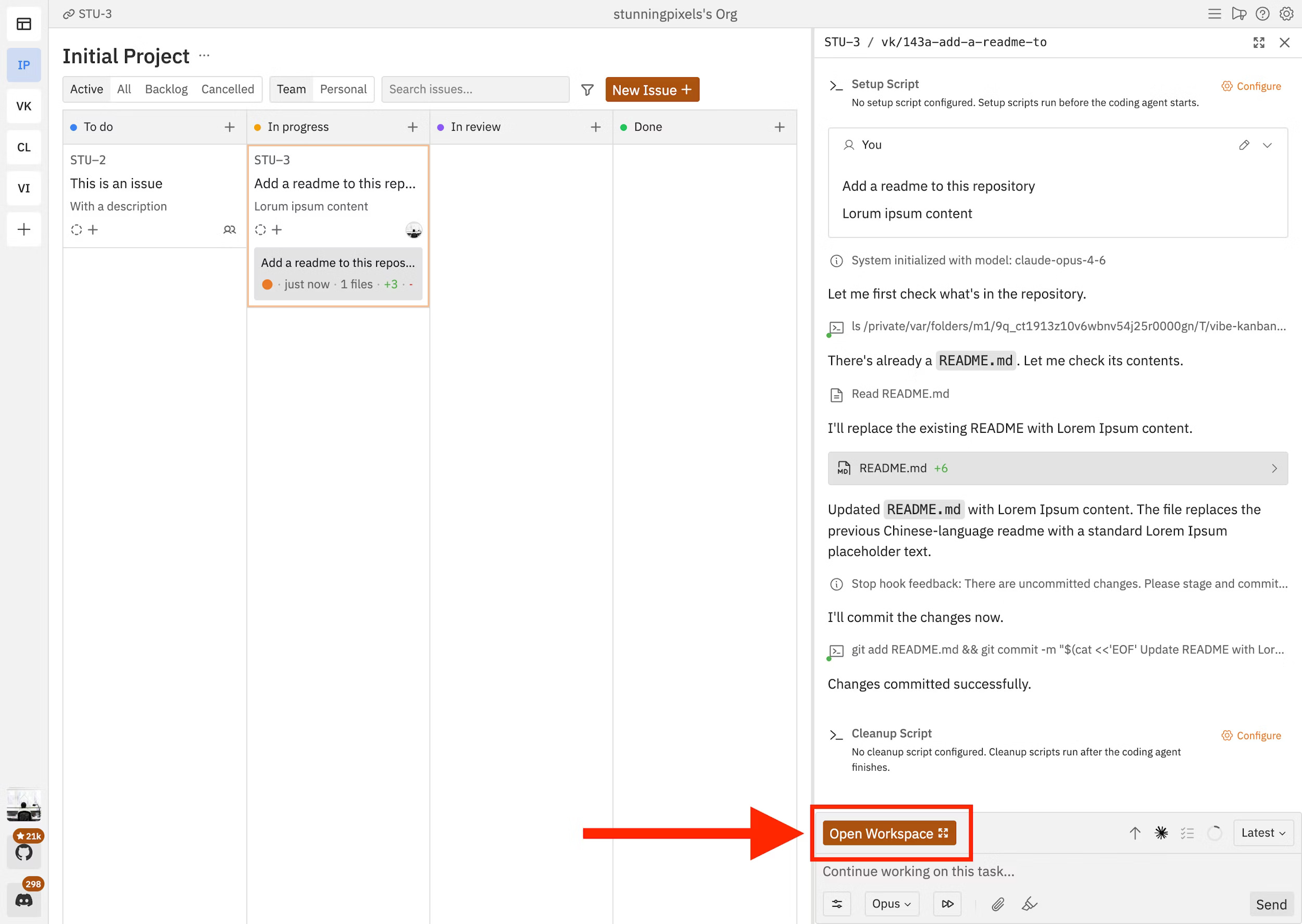Click the settings gear icon top right
Viewport: 1302px width, 924px height.
pos(1286,14)
